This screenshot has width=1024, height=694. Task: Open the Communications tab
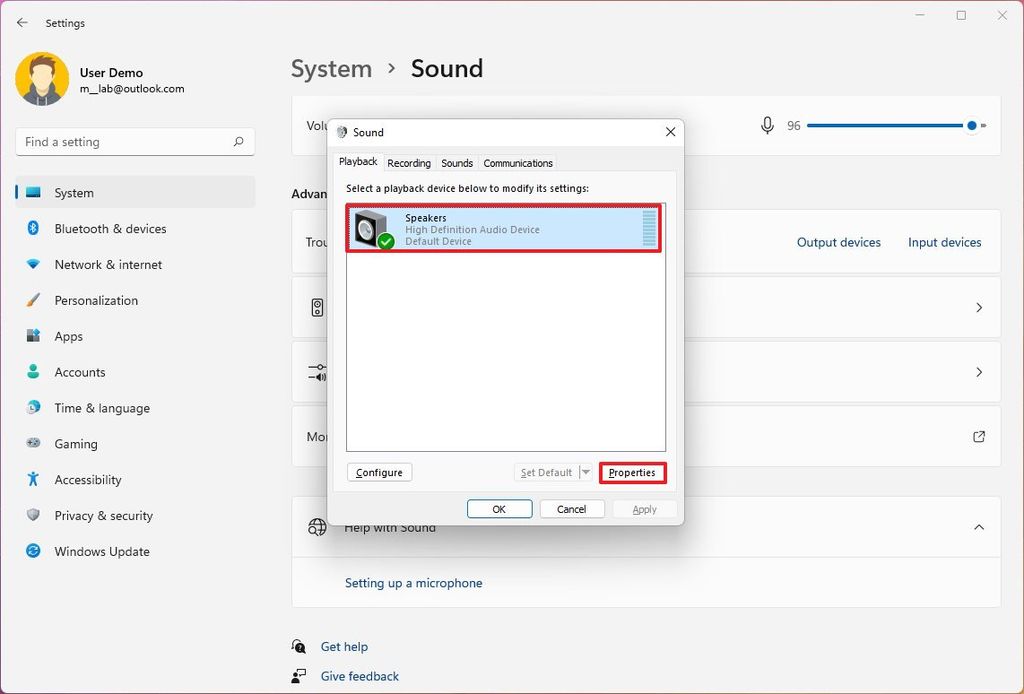tap(517, 163)
